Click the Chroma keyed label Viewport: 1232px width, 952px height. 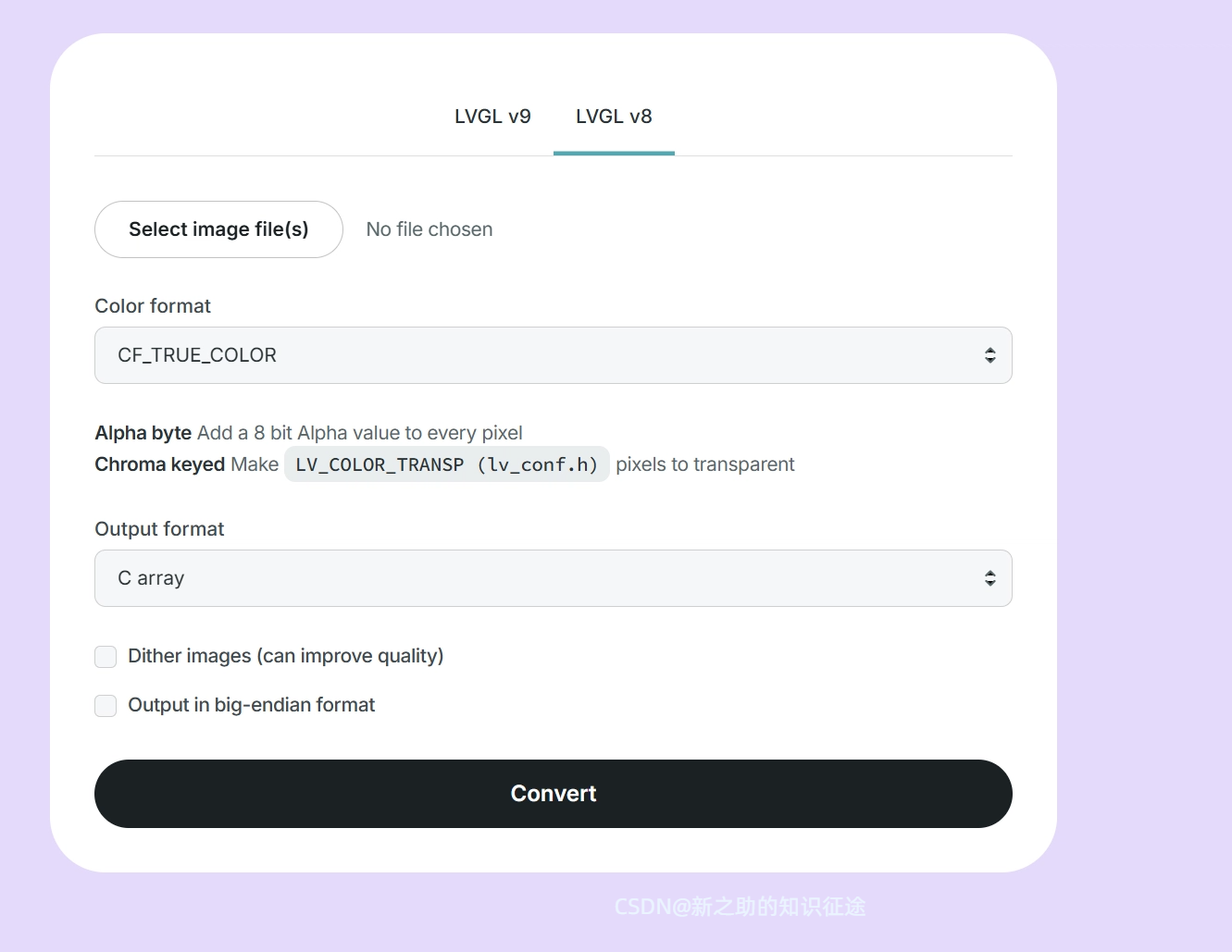tap(159, 464)
